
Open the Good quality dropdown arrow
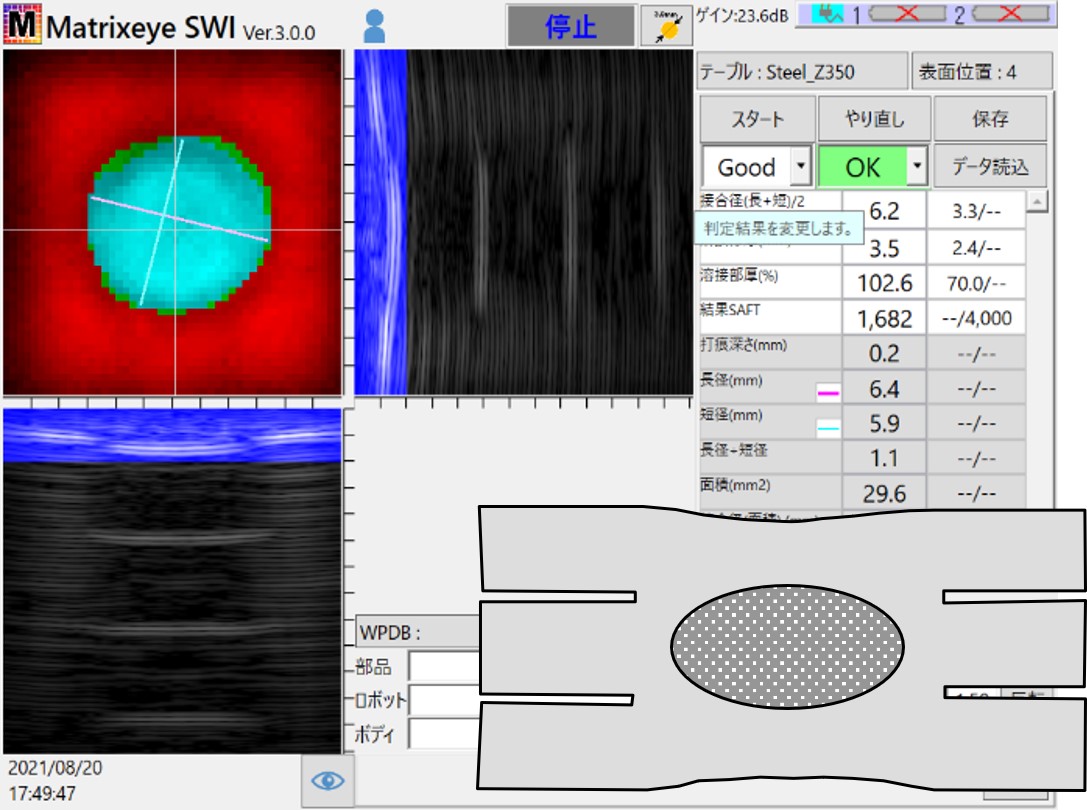[x=799, y=167]
